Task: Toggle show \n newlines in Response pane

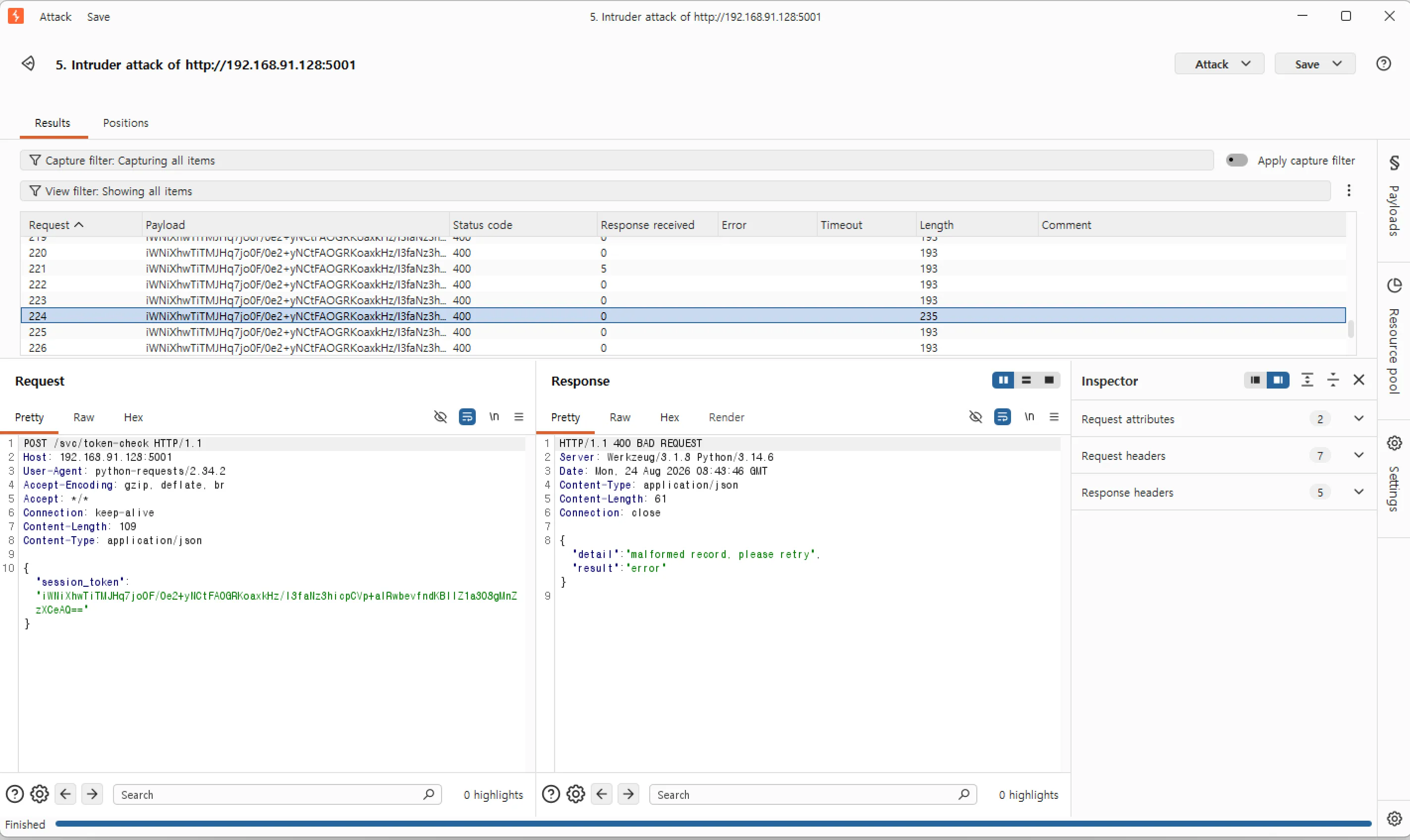Action: 1029,417
